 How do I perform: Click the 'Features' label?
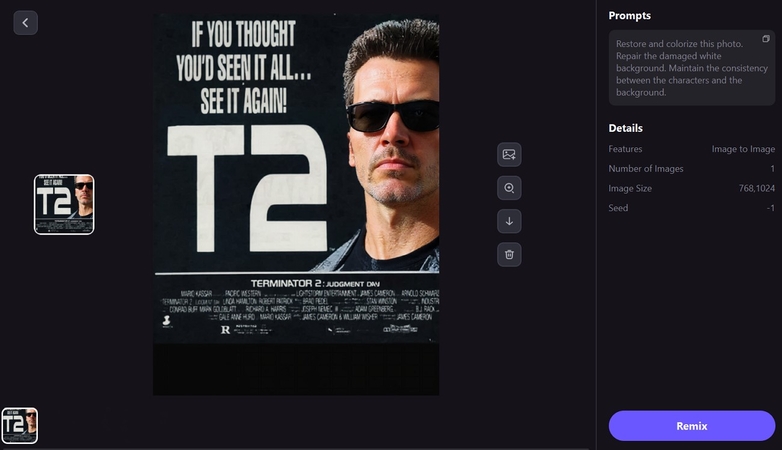[625, 149]
